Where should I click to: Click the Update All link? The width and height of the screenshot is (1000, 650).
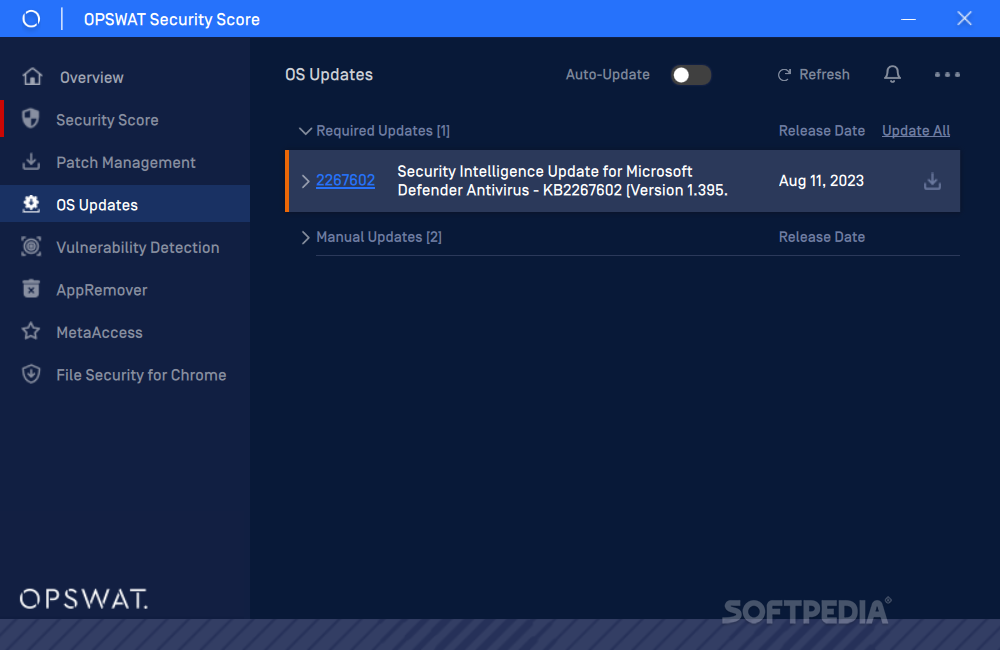tap(916, 131)
